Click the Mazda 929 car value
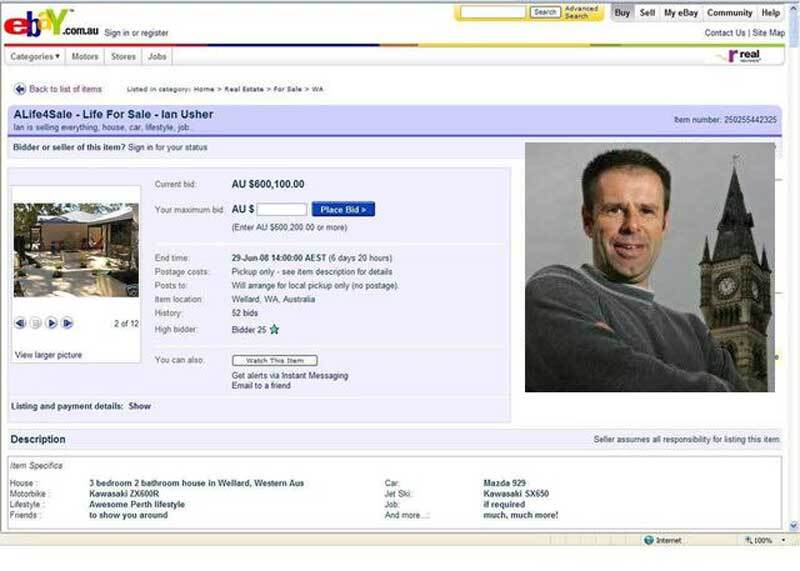Viewport: 800px width, 571px height. point(504,483)
